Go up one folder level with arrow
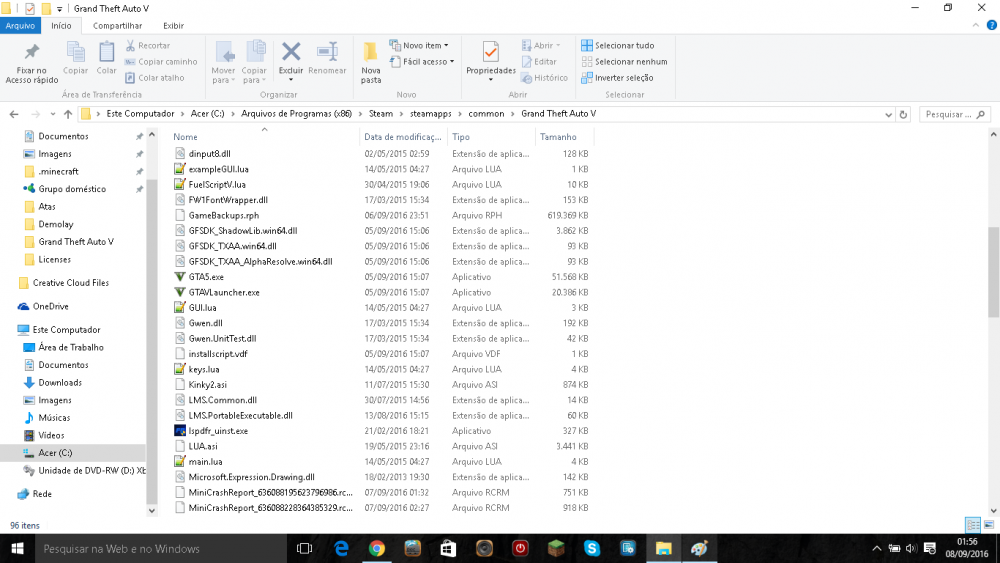 tap(68, 114)
